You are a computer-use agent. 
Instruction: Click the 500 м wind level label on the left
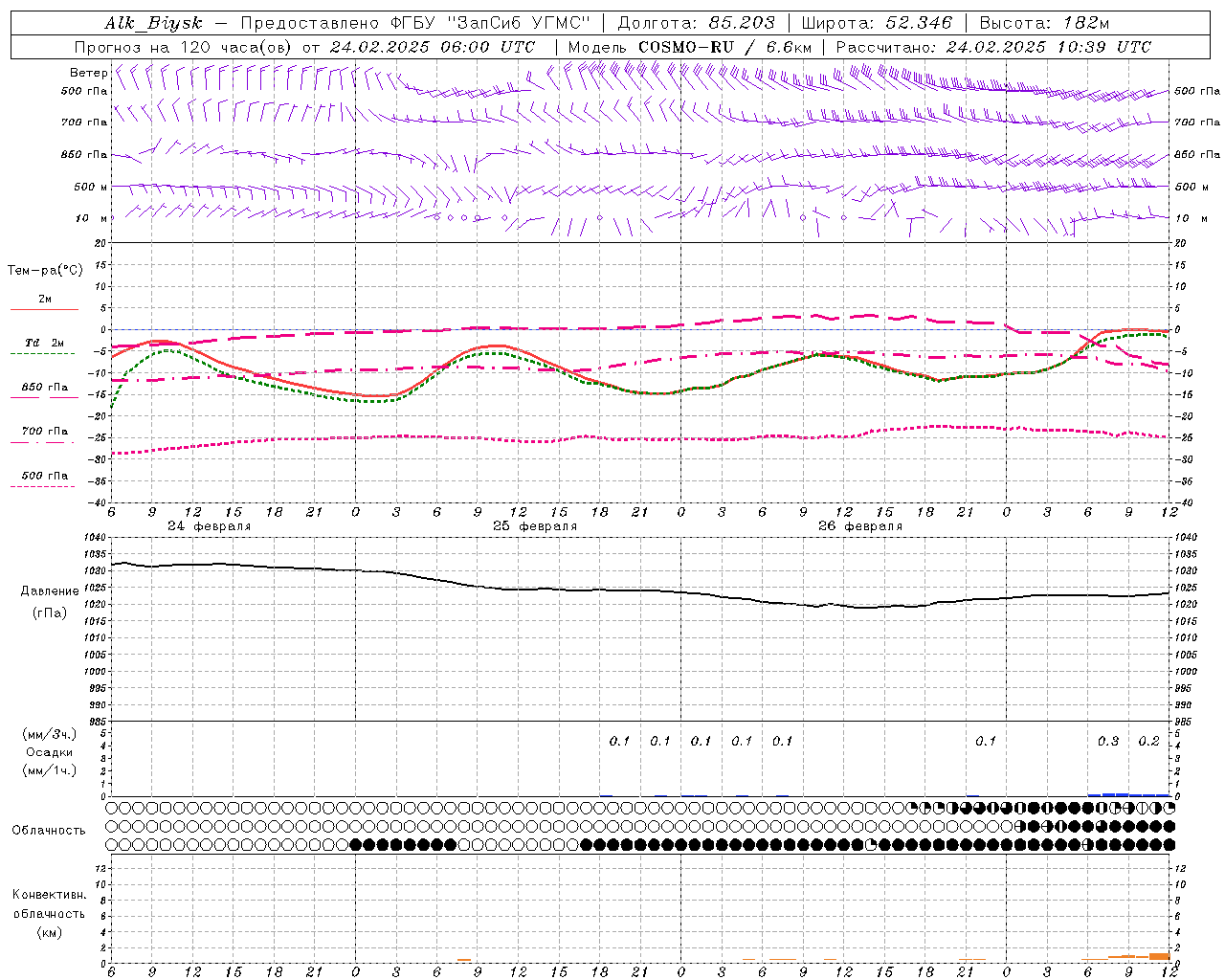pyautogui.click(x=91, y=187)
